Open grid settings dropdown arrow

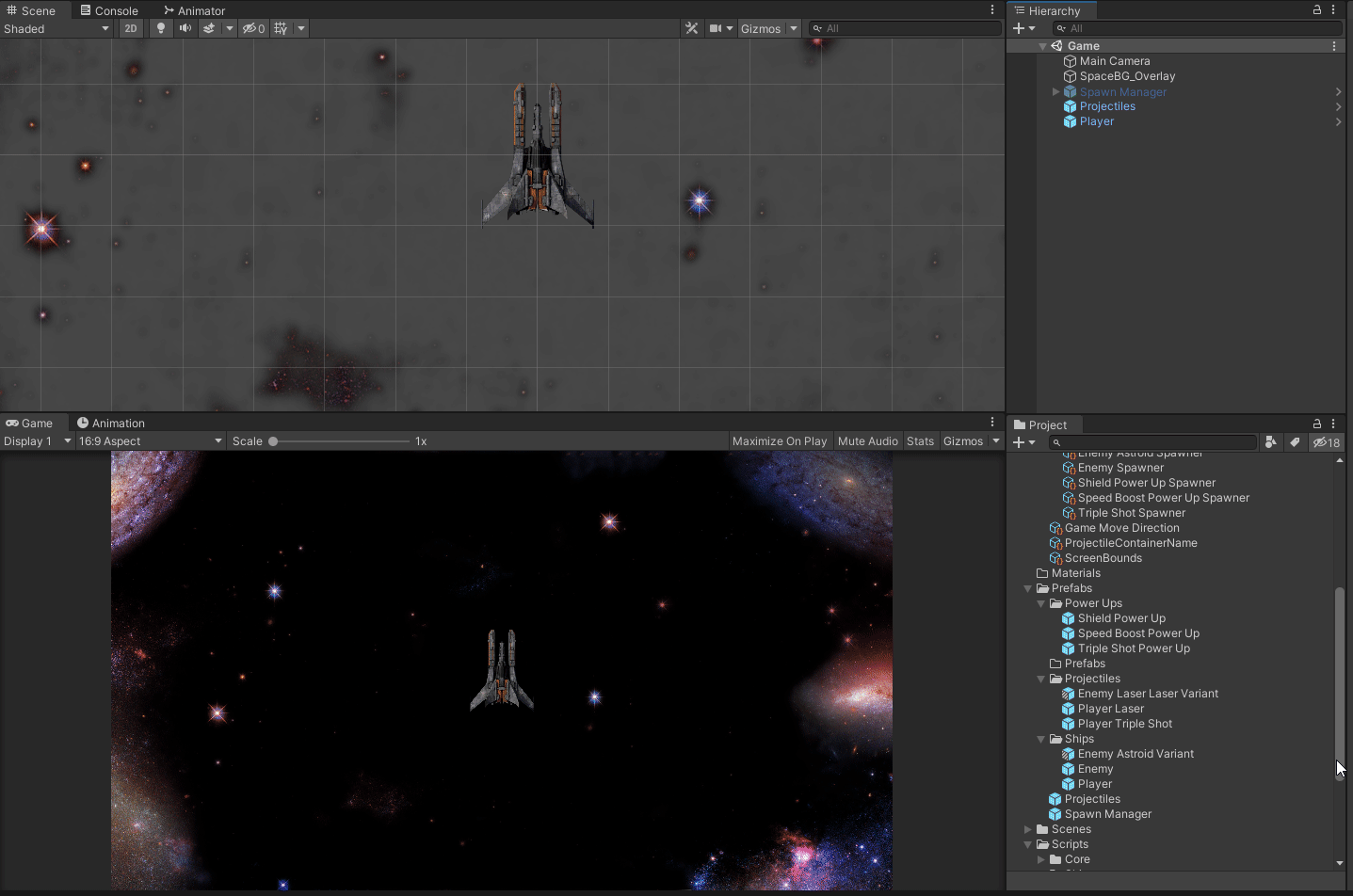[301, 28]
